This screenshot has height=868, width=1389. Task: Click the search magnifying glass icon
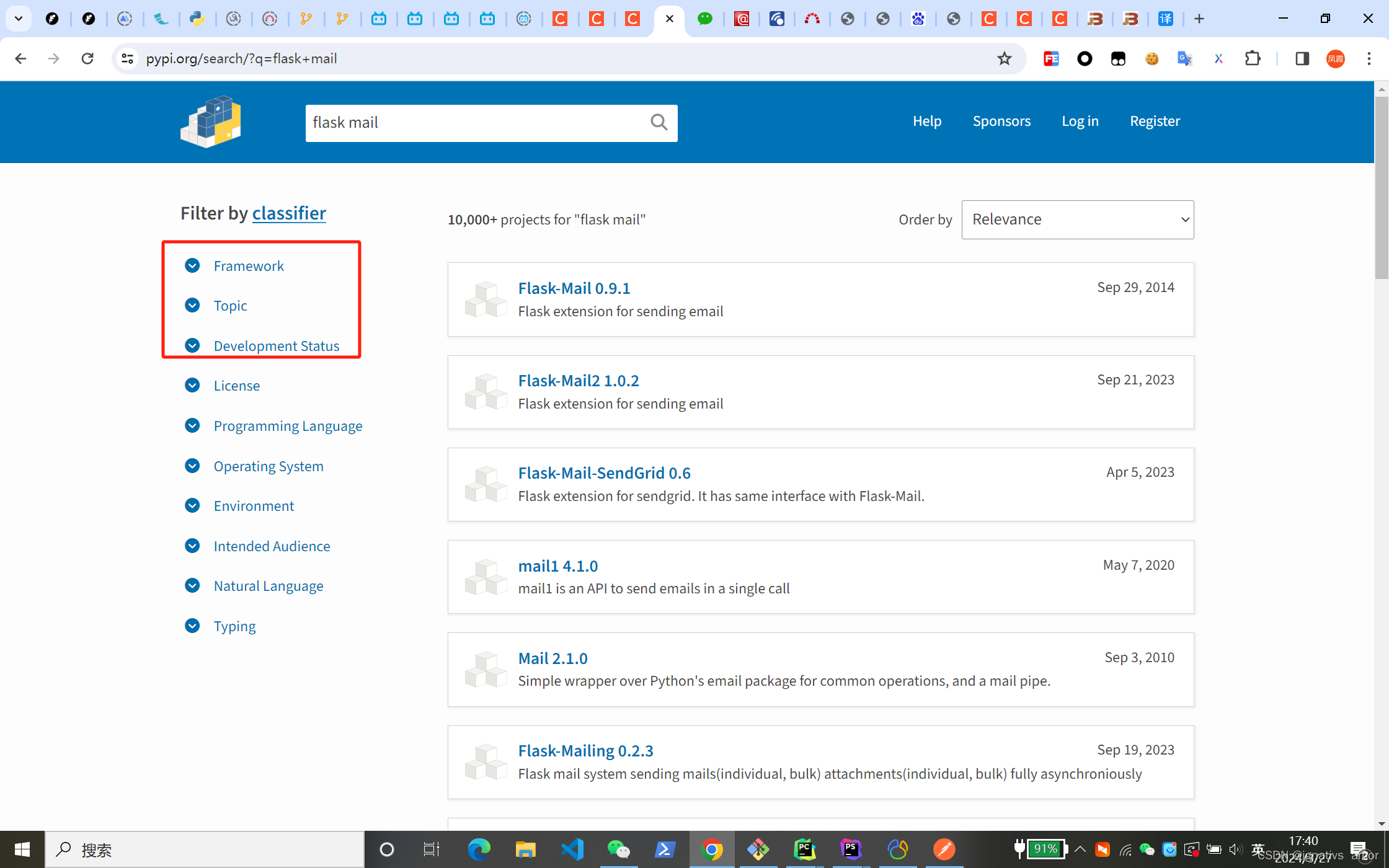point(658,122)
